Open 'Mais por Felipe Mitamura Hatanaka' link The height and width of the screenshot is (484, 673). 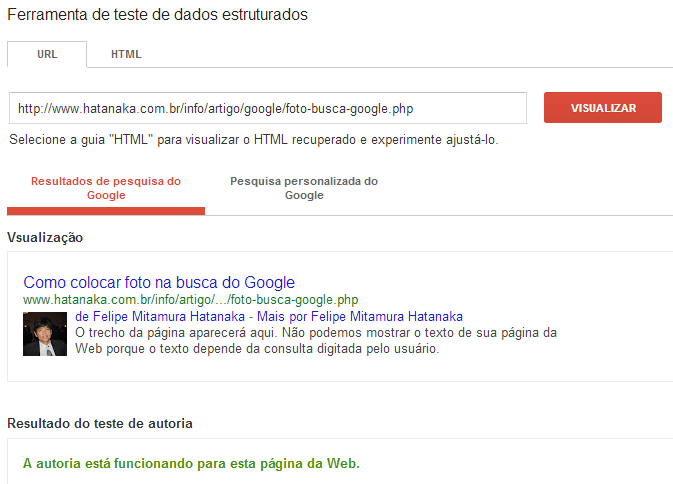(360, 317)
